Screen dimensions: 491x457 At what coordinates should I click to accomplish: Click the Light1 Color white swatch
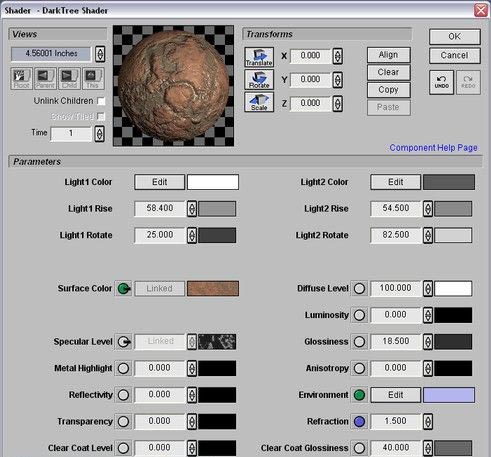[213, 182]
